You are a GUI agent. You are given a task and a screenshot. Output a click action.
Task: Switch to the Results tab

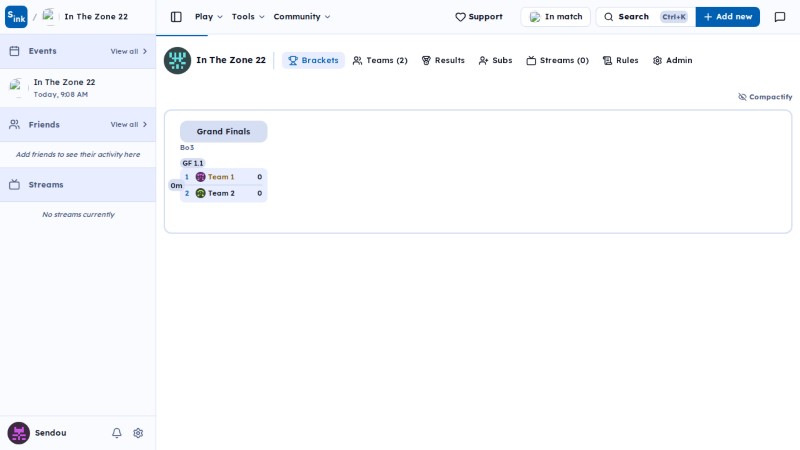click(x=443, y=60)
